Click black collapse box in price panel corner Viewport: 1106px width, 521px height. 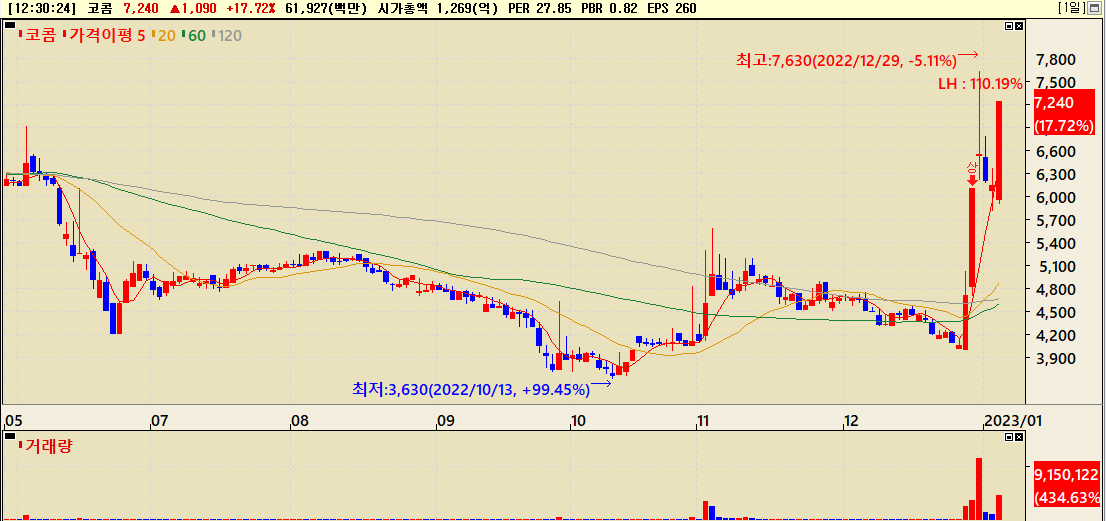pyautogui.click(x=9, y=25)
